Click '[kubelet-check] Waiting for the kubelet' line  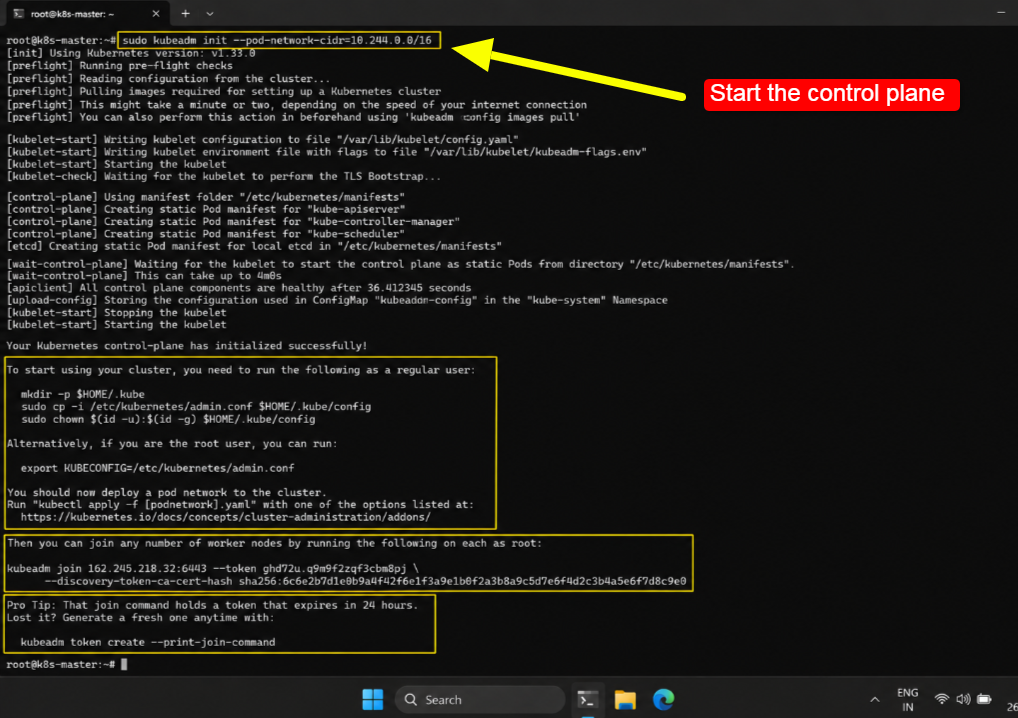pos(223,177)
